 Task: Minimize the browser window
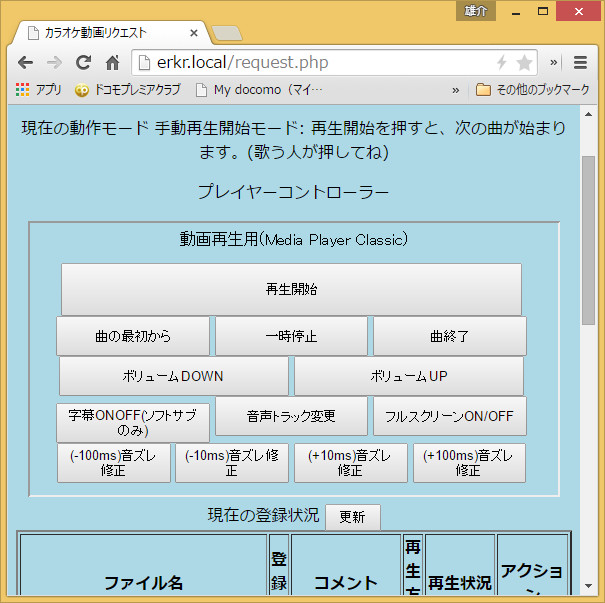(x=516, y=12)
